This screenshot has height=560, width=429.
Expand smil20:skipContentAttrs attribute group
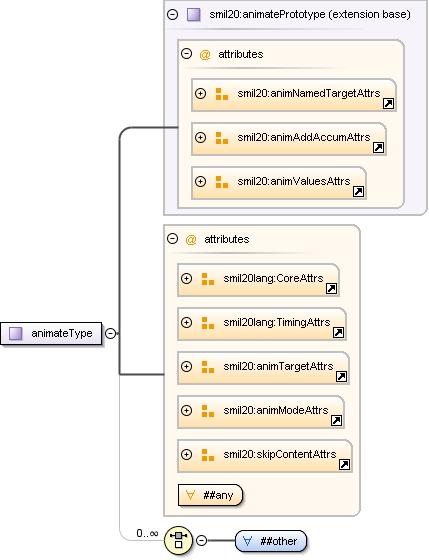click(x=186, y=454)
